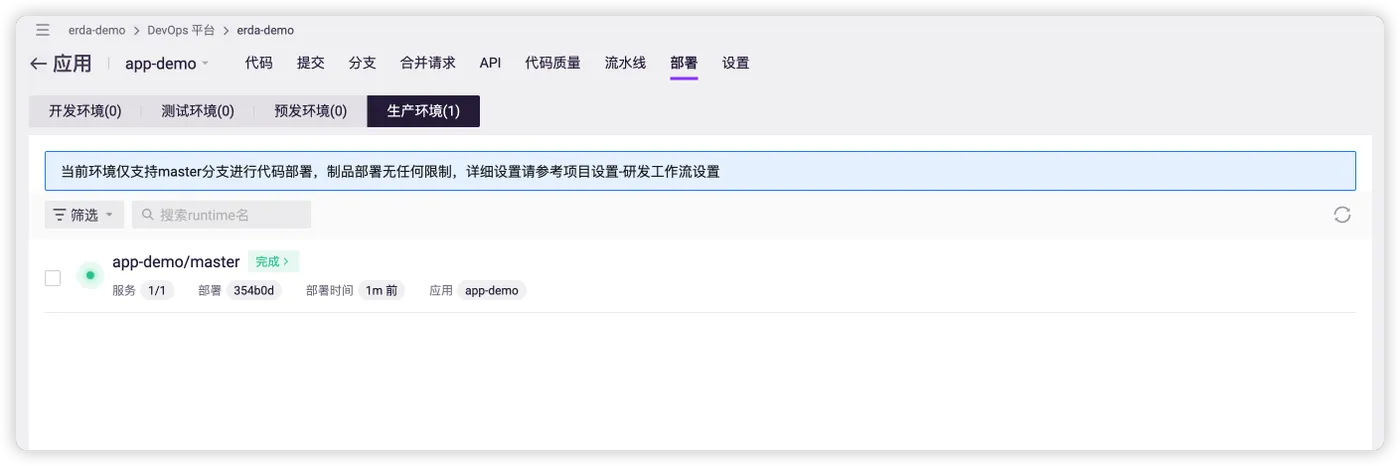Open the 代码质量 tab

pos(553,63)
